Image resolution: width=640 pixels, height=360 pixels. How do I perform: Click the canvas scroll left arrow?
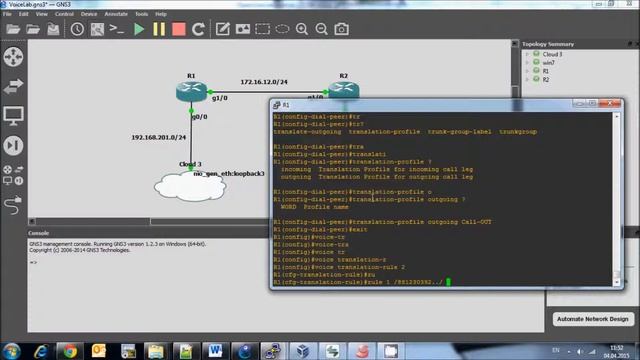pyautogui.click(x=32, y=221)
